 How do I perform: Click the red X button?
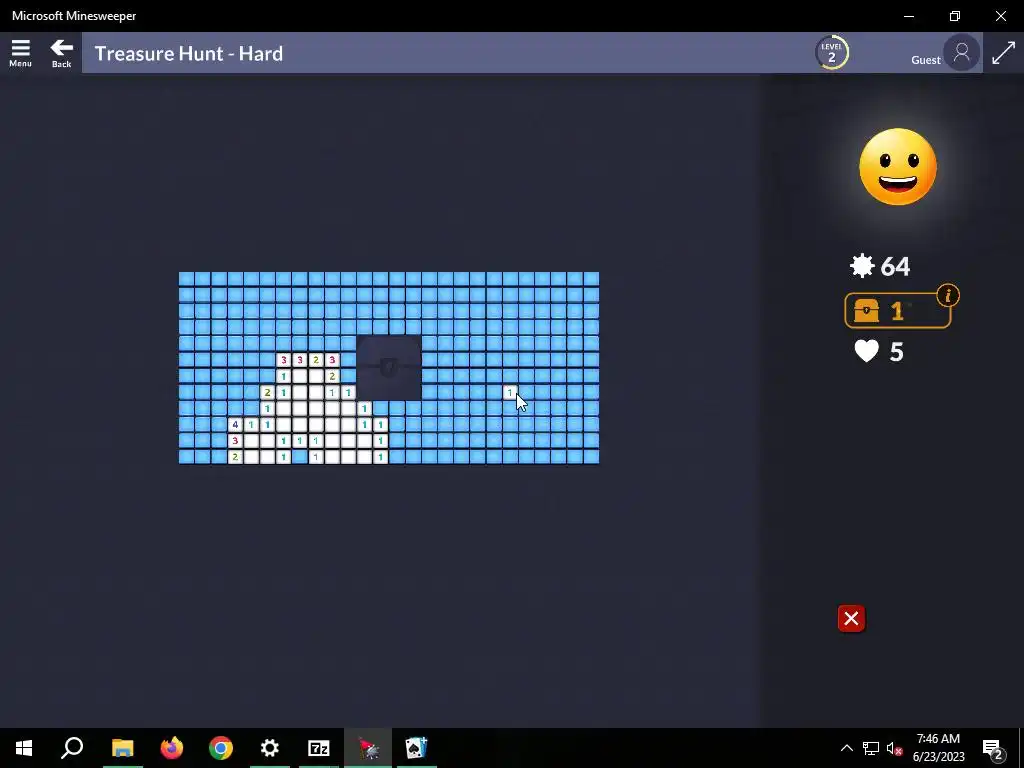(851, 618)
